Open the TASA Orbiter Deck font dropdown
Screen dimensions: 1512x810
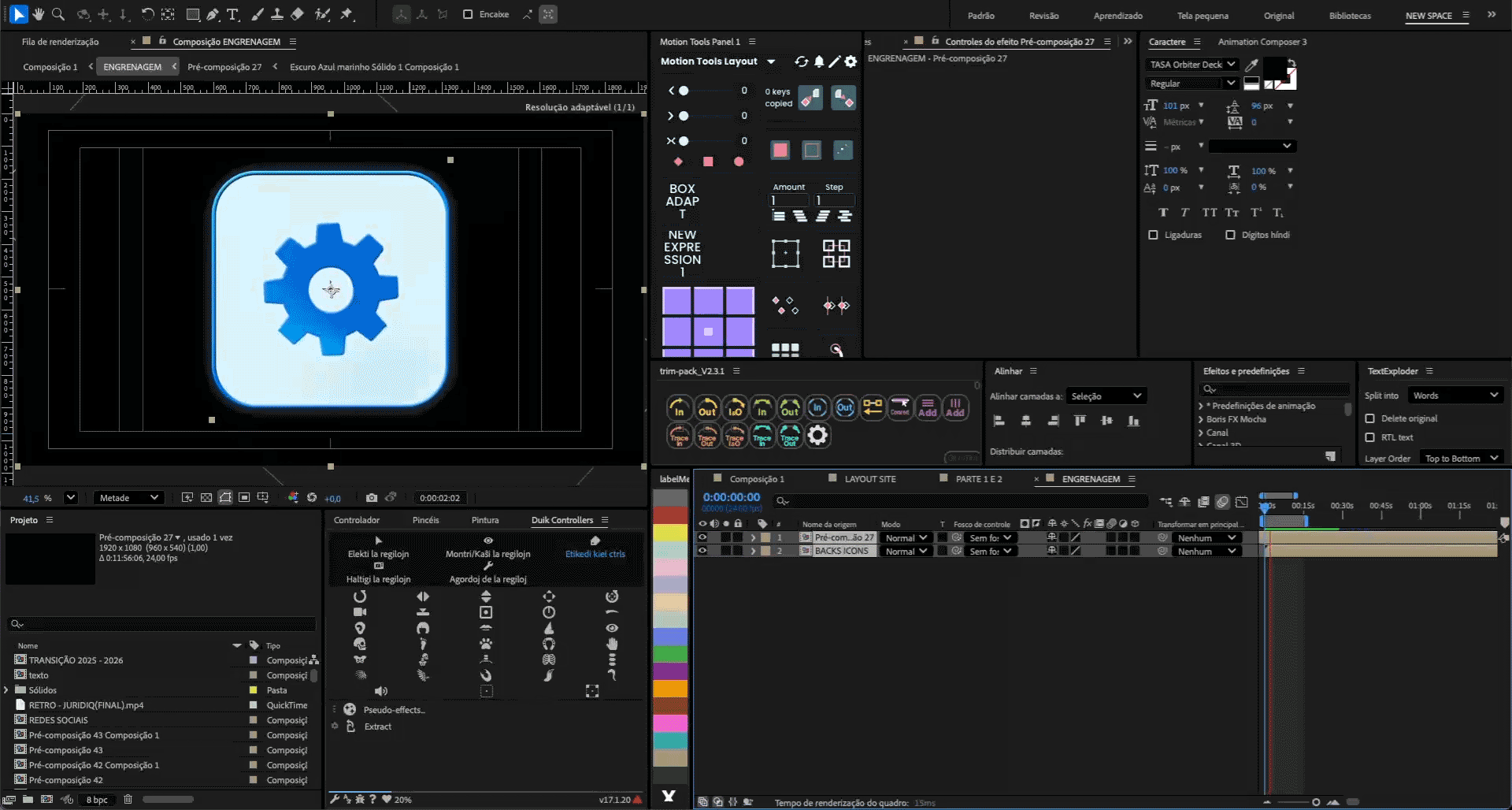(x=1191, y=65)
